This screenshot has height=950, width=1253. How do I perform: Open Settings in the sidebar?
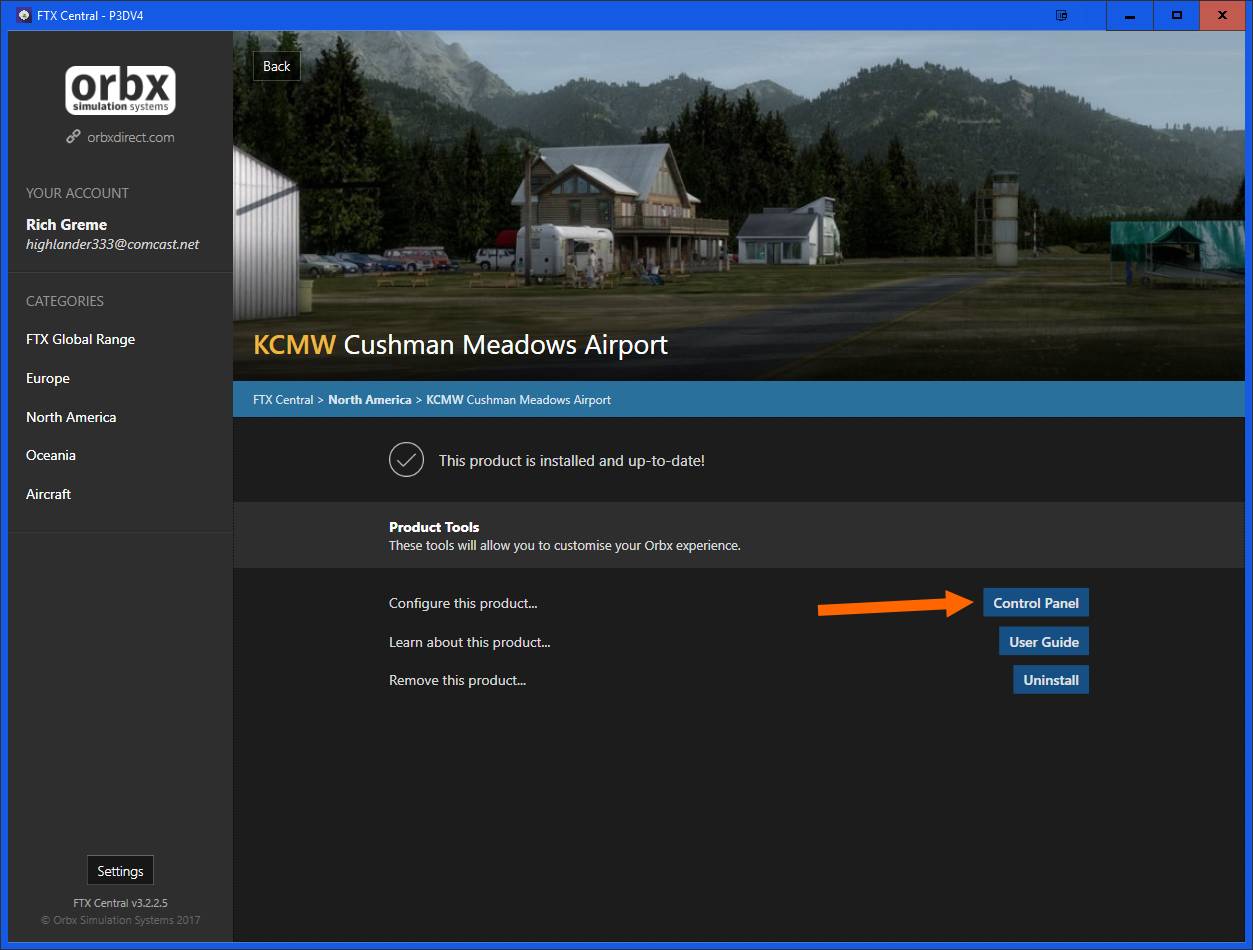pos(120,871)
